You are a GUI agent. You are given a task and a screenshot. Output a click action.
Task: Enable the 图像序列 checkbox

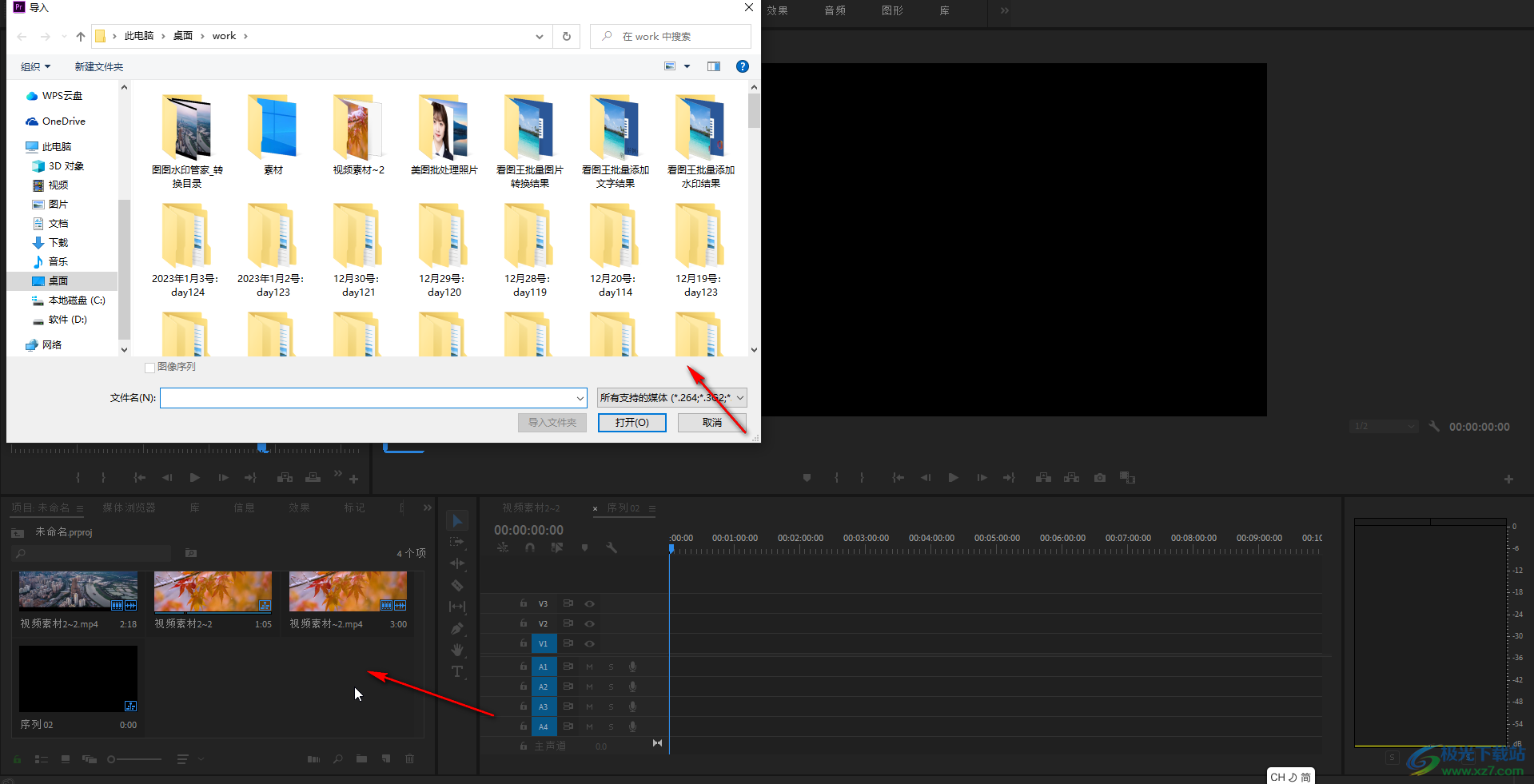tap(149, 368)
